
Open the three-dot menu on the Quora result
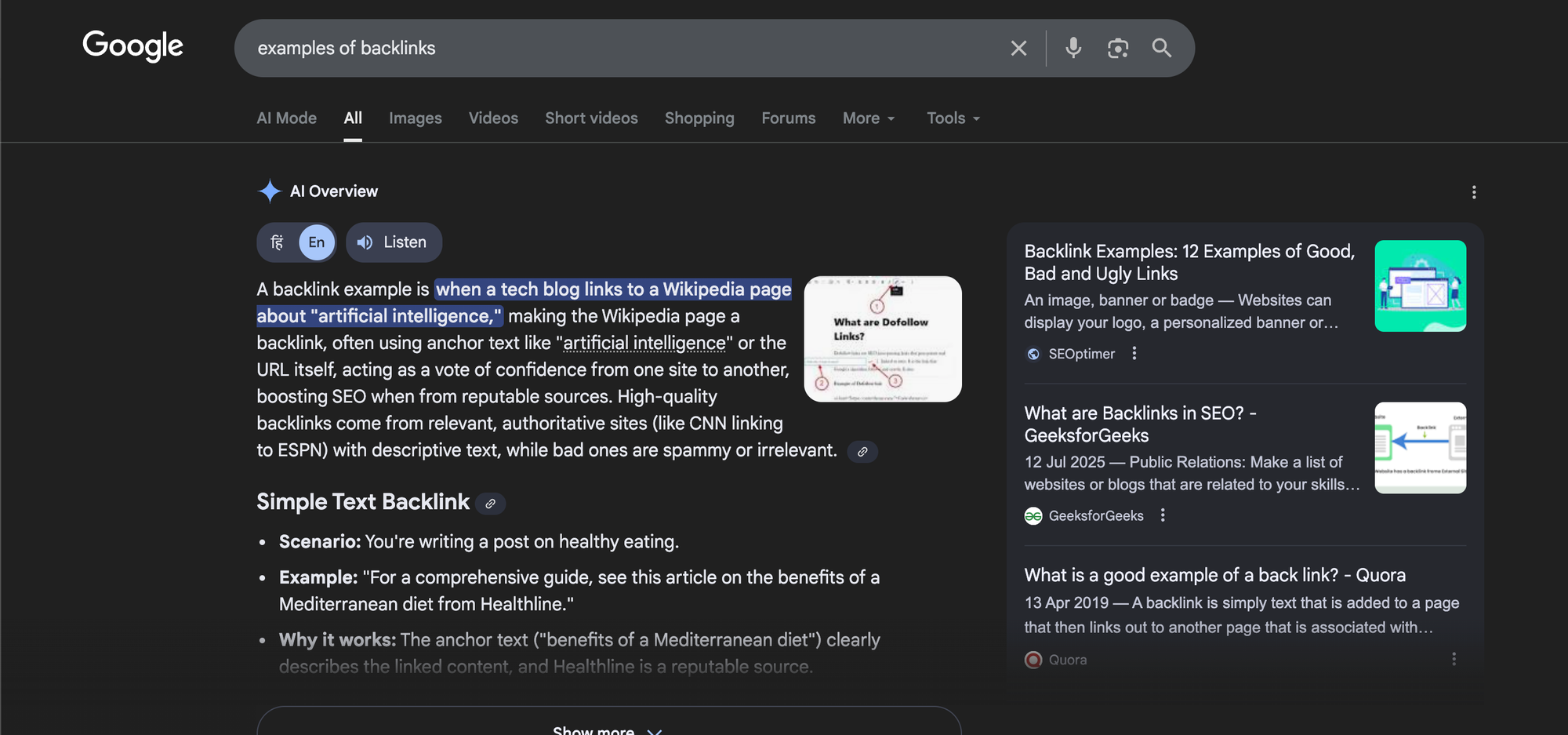click(x=1455, y=660)
